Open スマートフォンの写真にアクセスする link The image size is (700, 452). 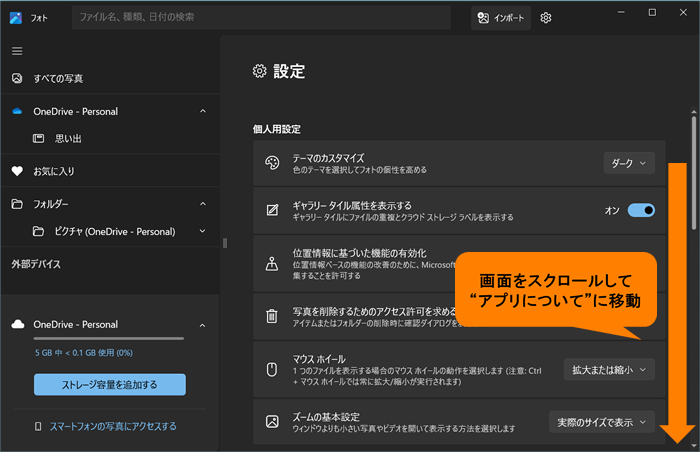tap(113, 427)
